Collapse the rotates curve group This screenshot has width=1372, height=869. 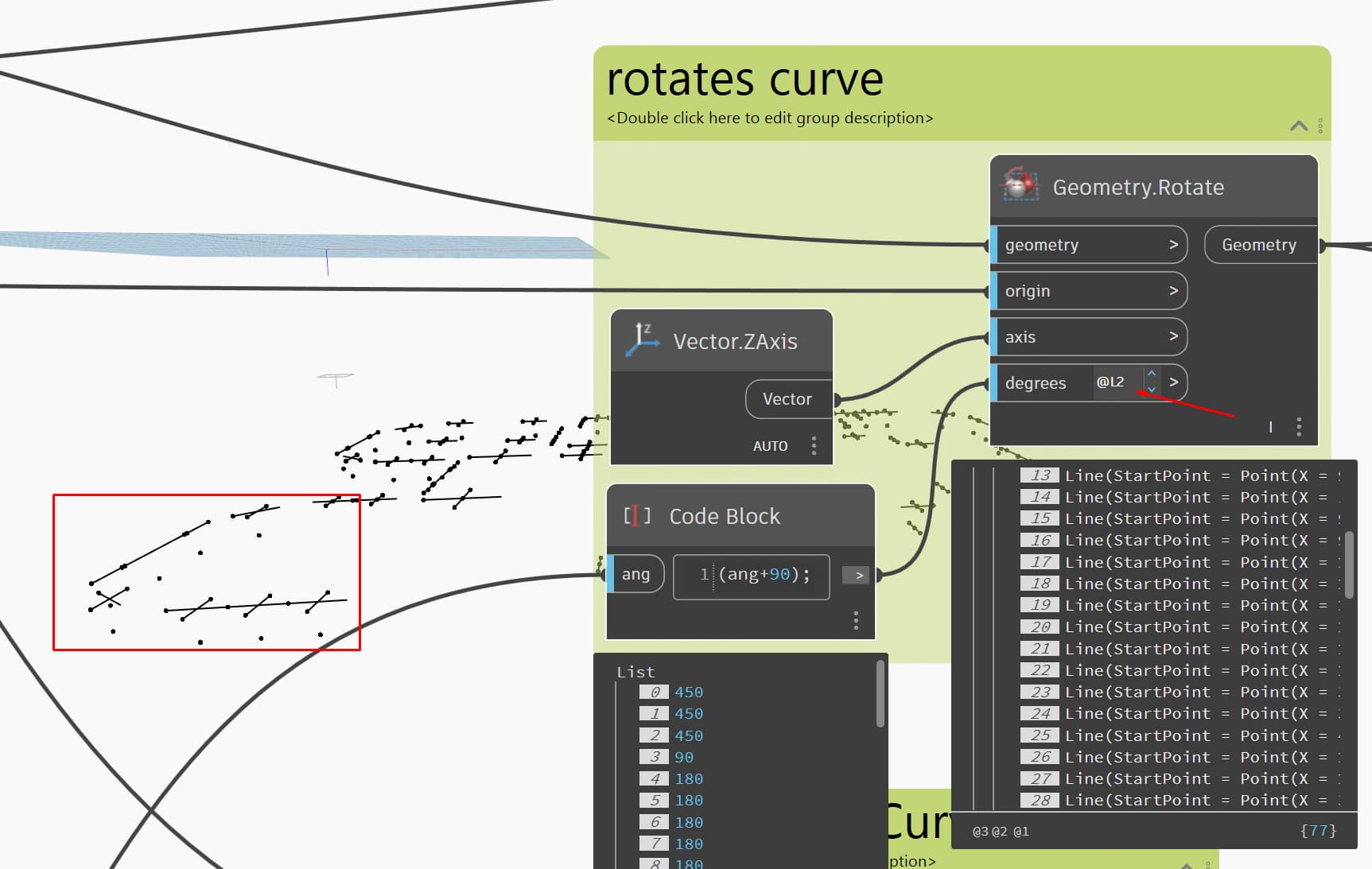pyautogui.click(x=1298, y=125)
